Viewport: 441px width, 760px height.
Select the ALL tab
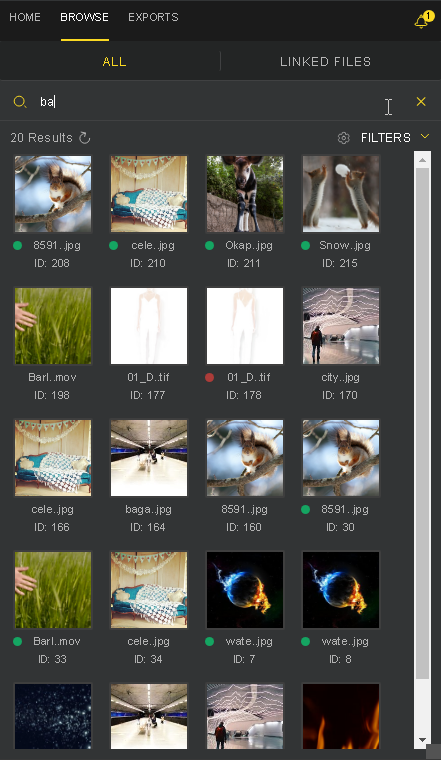pos(114,62)
